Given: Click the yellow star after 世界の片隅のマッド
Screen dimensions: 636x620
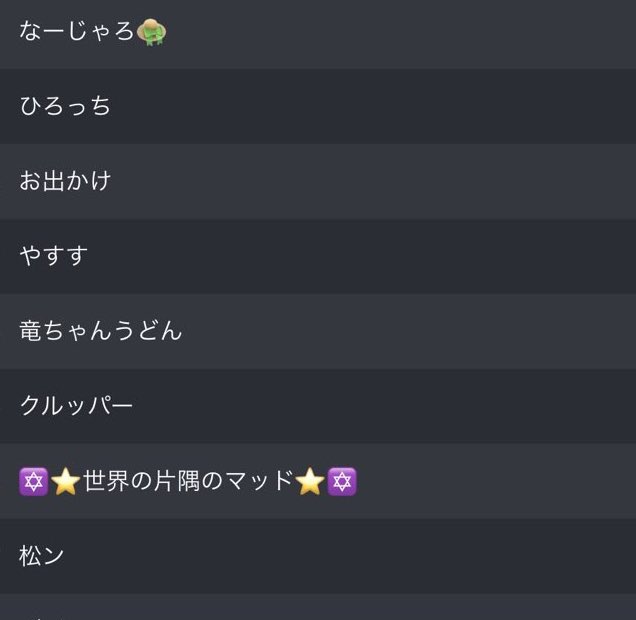Looking at the screenshot, I should tap(310, 482).
